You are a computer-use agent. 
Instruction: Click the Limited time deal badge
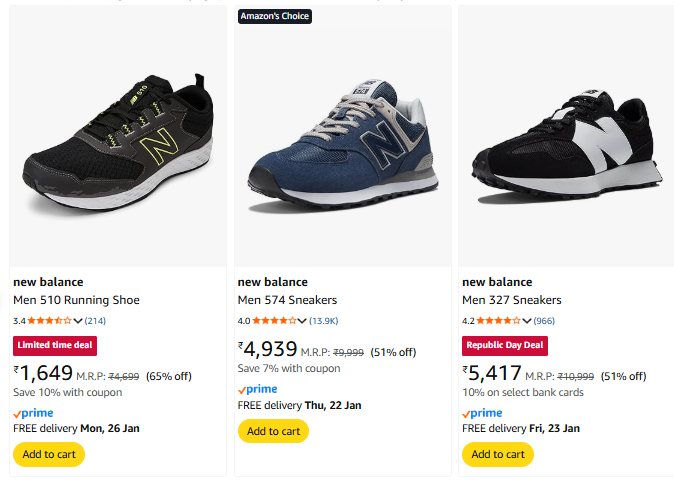(x=55, y=346)
